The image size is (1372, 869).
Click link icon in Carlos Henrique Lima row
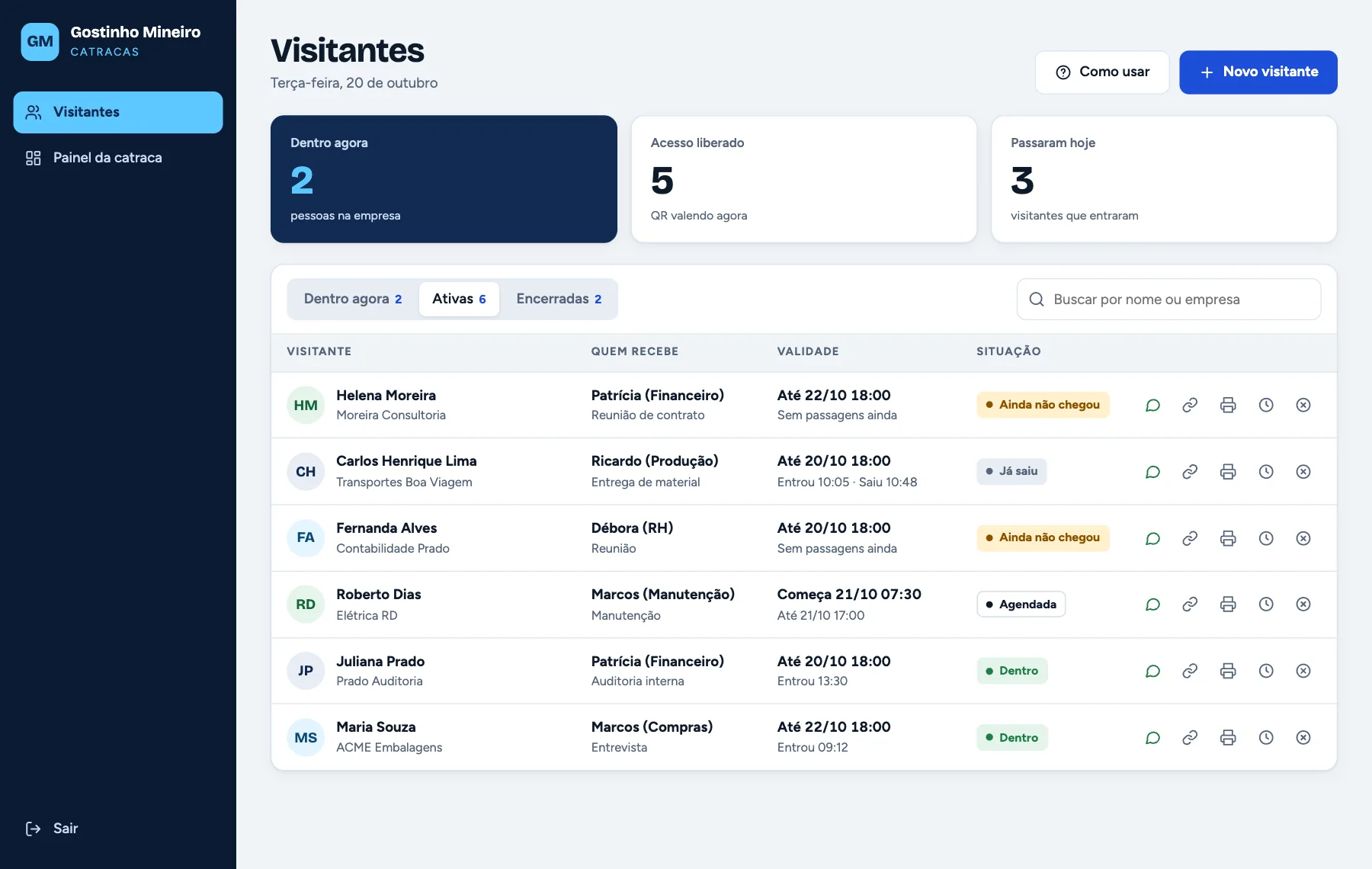coord(1190,472)
